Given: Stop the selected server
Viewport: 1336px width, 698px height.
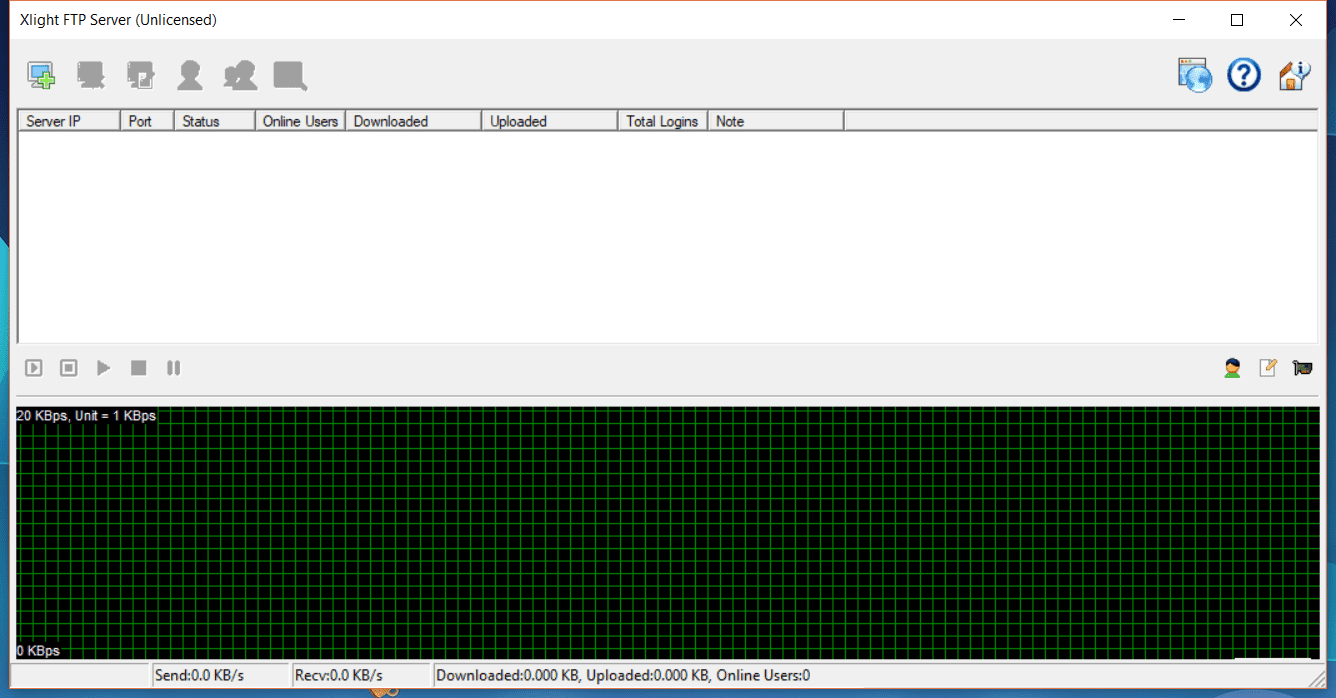Looking at the screenshot, I should [138, 368].
